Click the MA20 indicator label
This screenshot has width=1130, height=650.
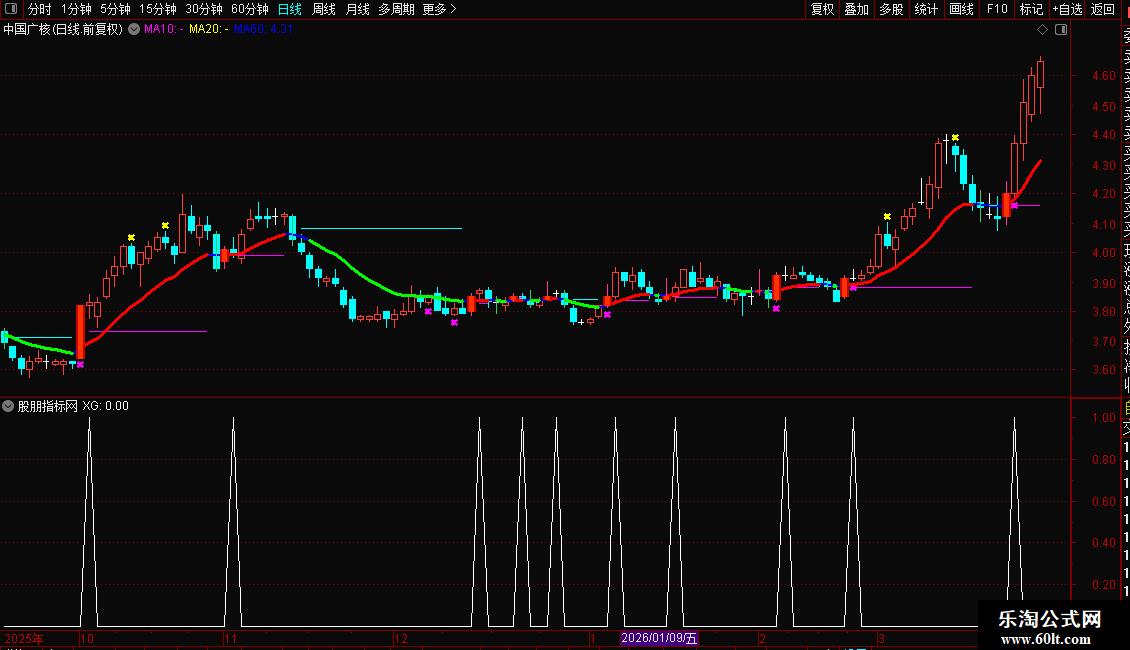tap(209, 30)
